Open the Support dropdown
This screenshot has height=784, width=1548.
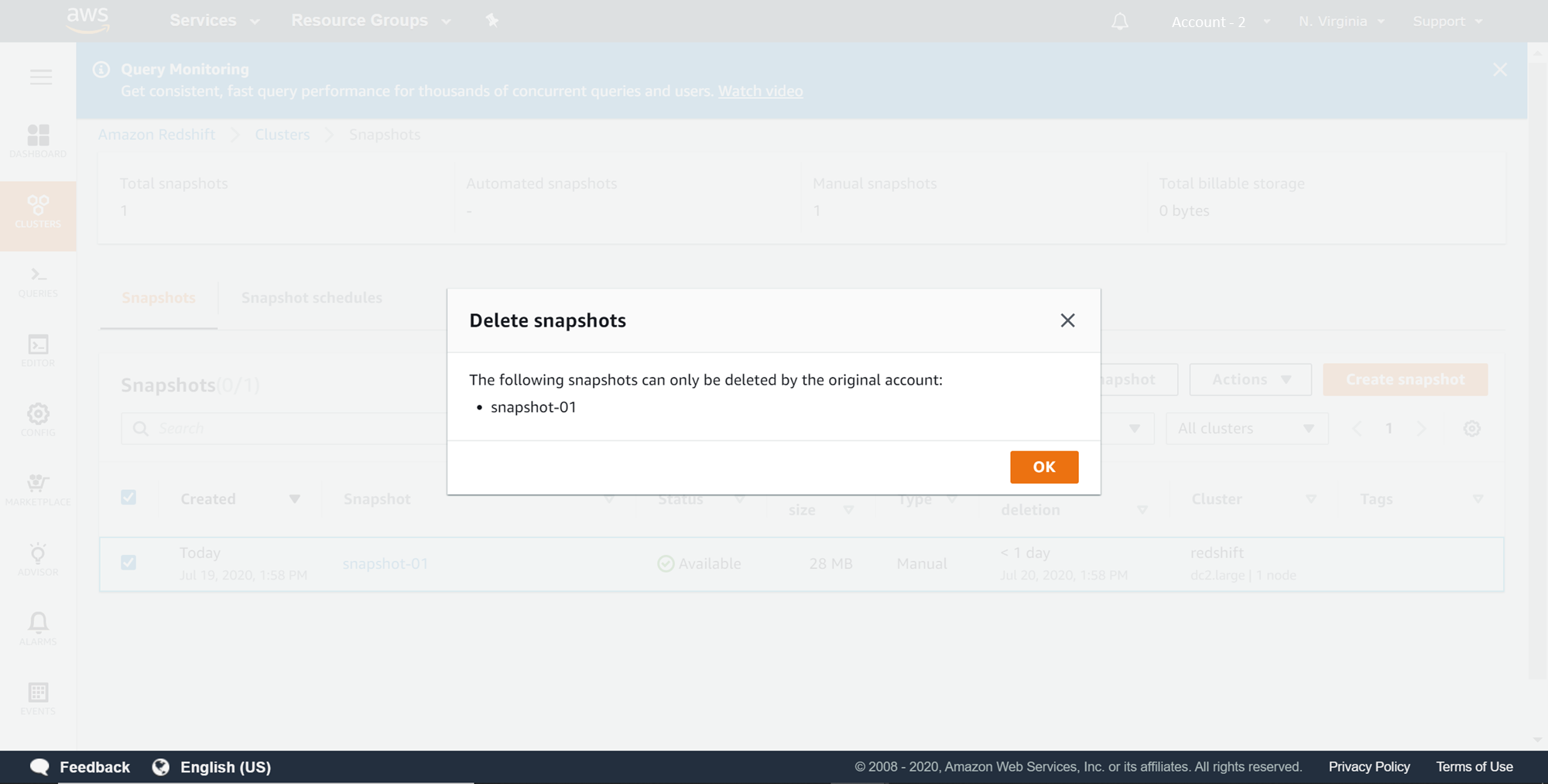coord(1447,22)
